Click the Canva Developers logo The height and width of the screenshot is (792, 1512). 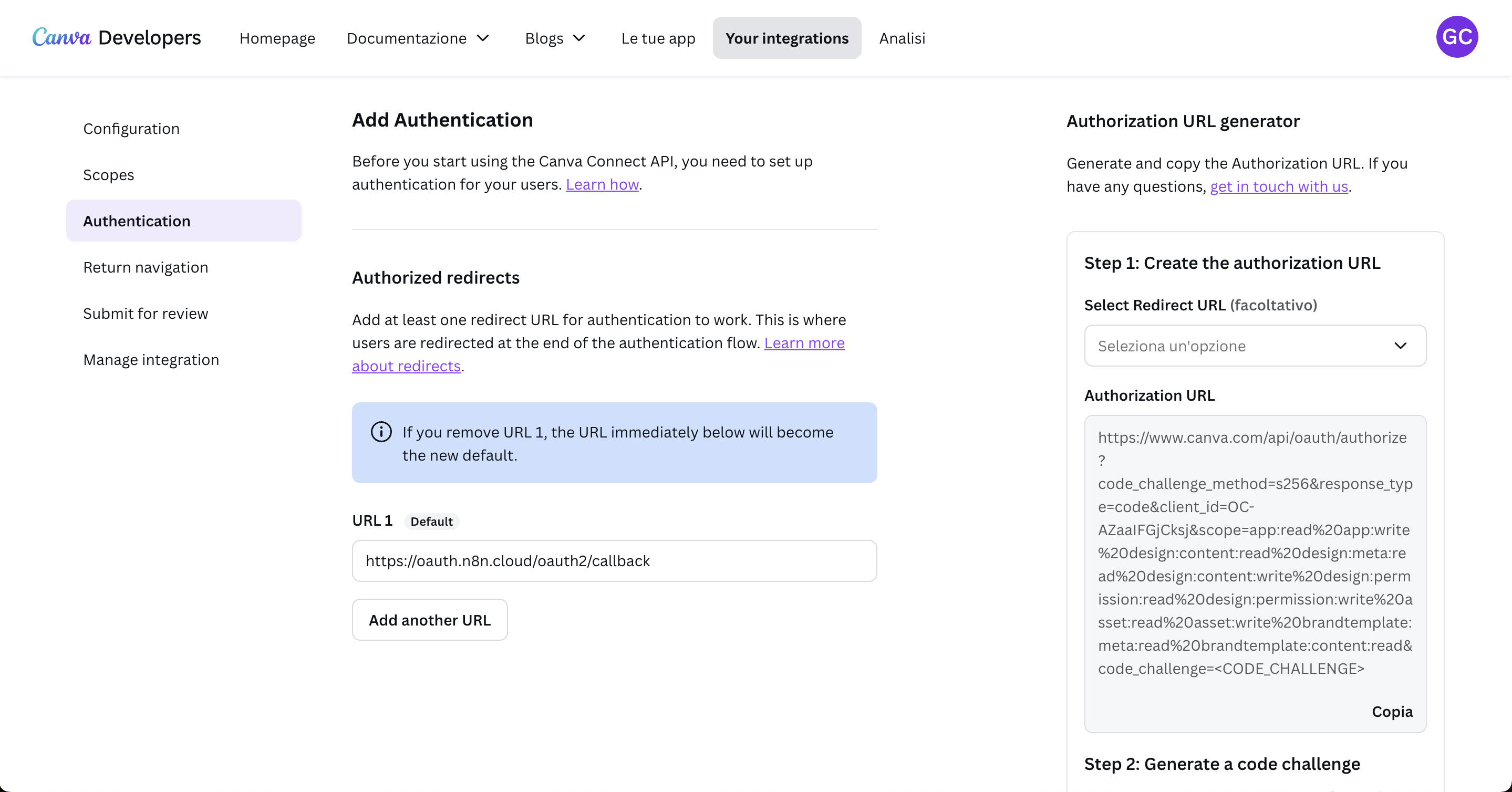point(116,37)
